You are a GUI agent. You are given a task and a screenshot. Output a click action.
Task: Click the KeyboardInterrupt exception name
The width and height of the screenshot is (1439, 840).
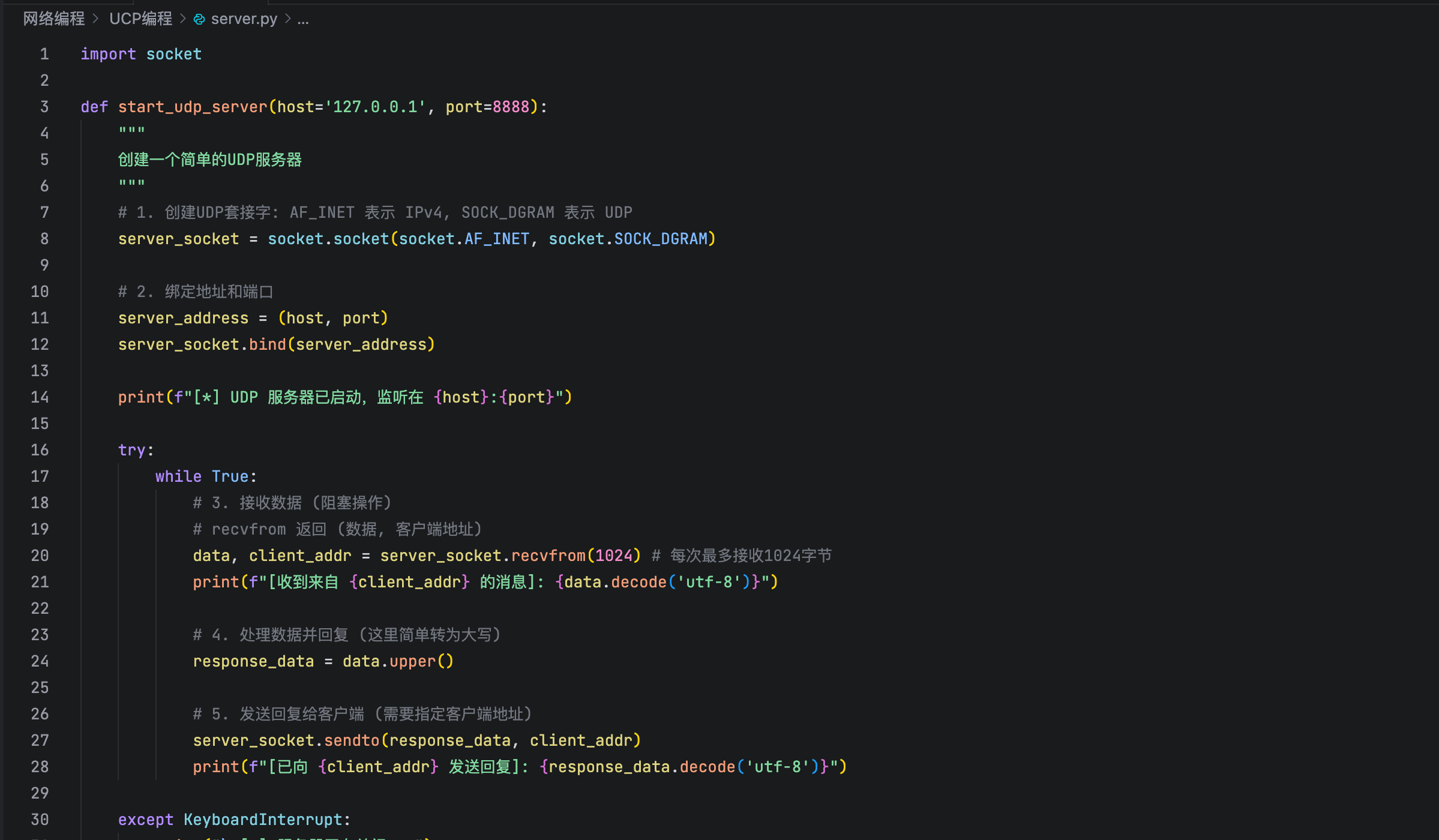coord(263,820)
